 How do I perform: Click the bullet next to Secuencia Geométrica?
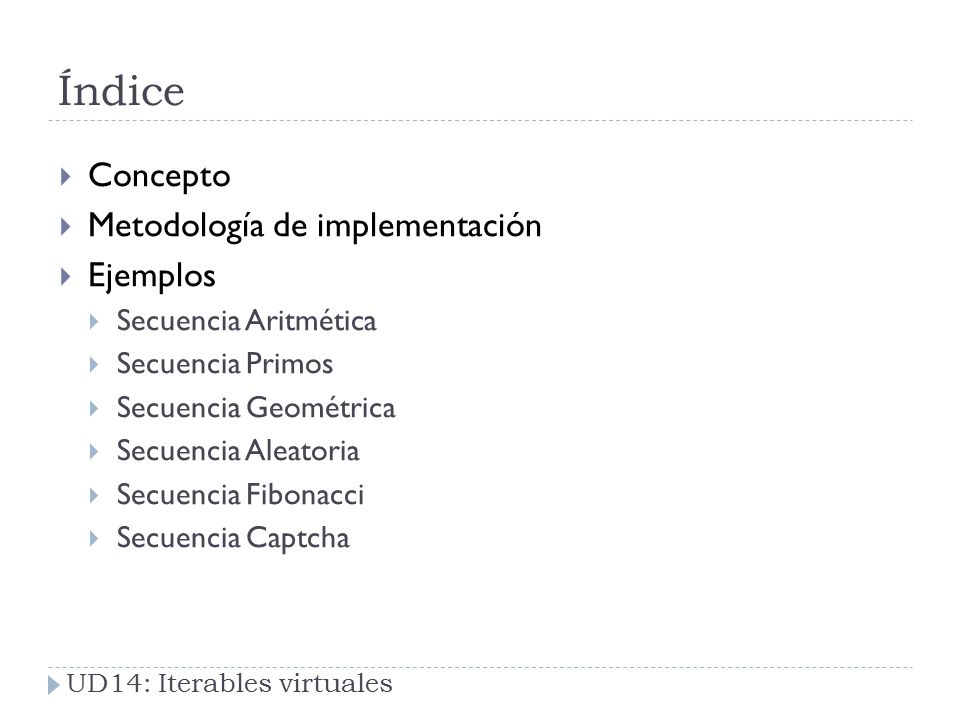(x=94, y=409)
